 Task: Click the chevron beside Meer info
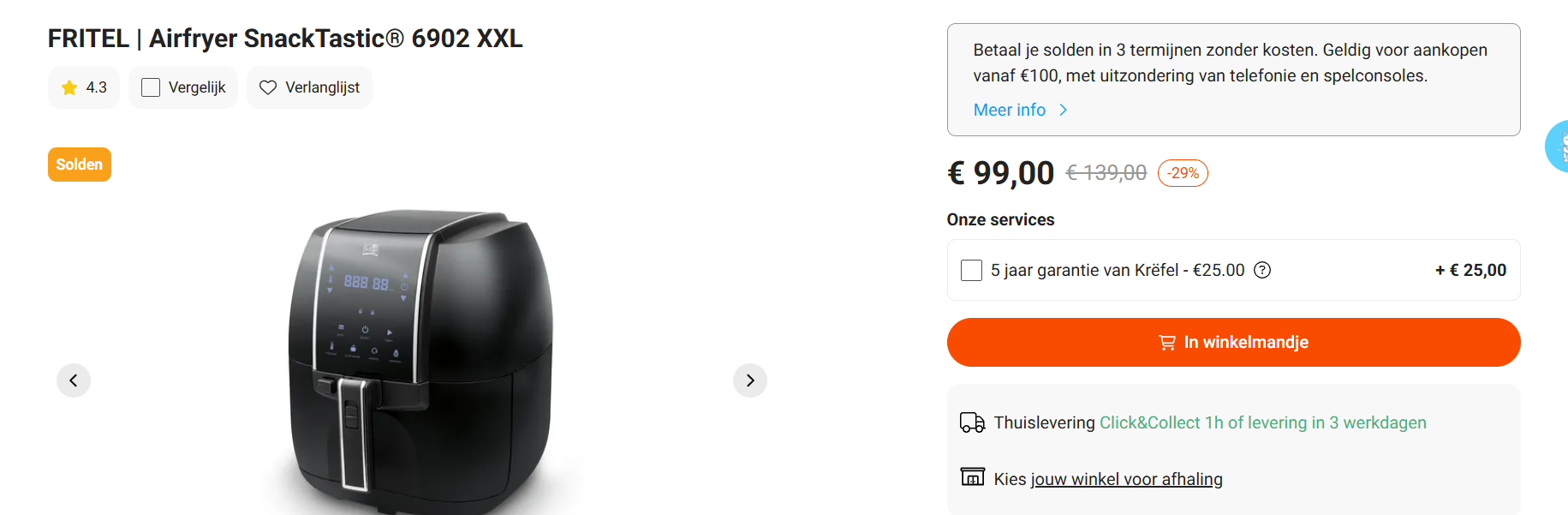[1064, 110]
